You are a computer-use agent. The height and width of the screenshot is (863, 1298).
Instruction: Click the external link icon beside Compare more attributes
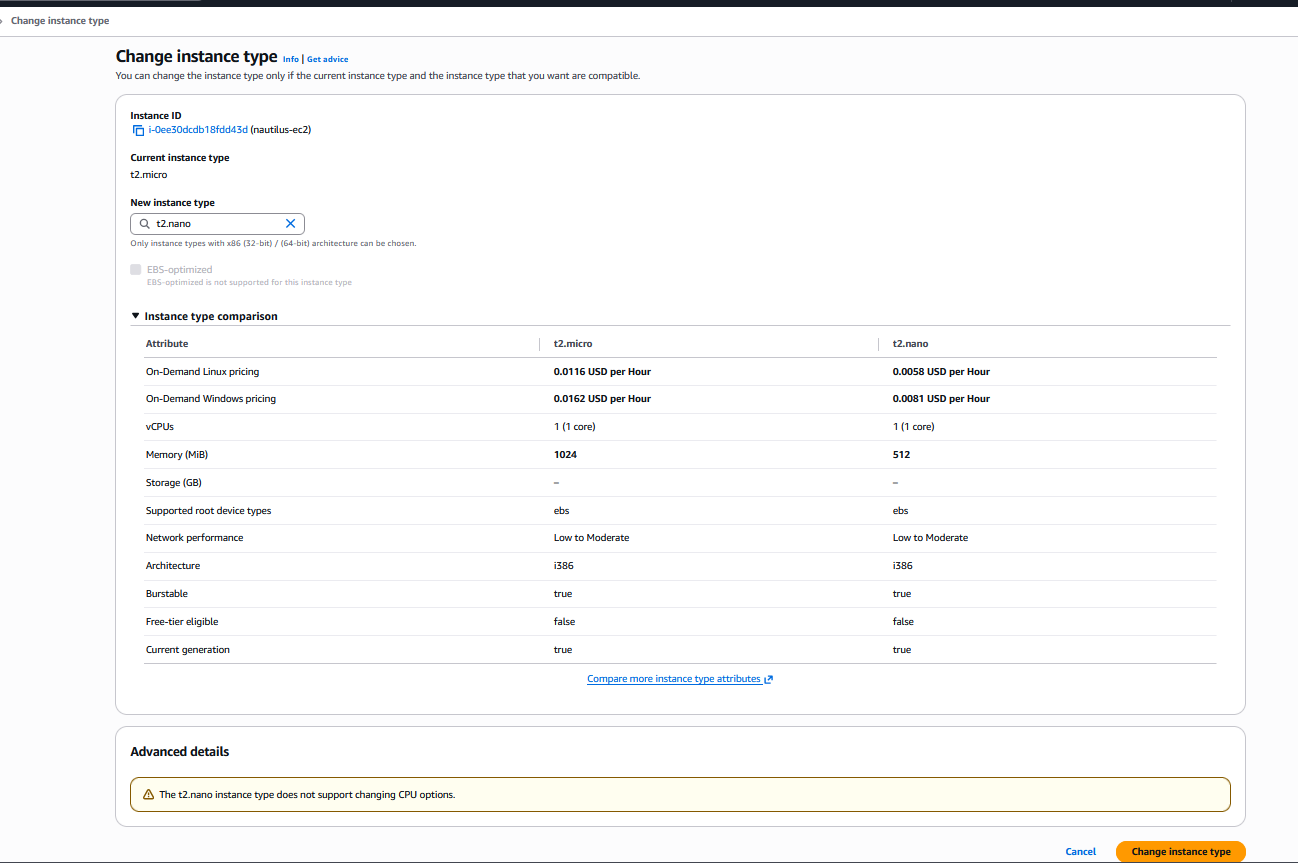(x=769, y=679)
